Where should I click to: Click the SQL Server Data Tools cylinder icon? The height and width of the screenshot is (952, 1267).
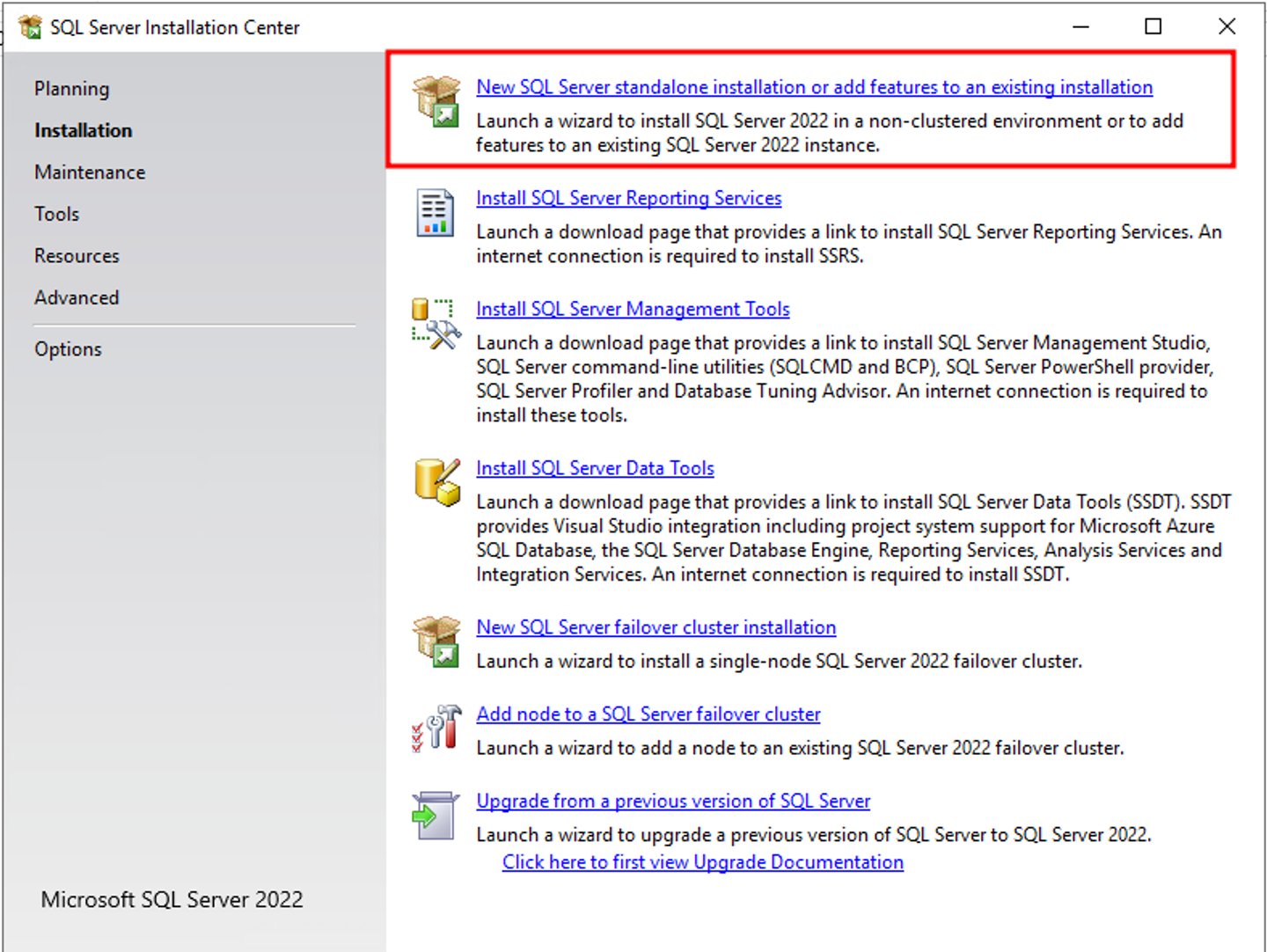click(x=437, y=482)
